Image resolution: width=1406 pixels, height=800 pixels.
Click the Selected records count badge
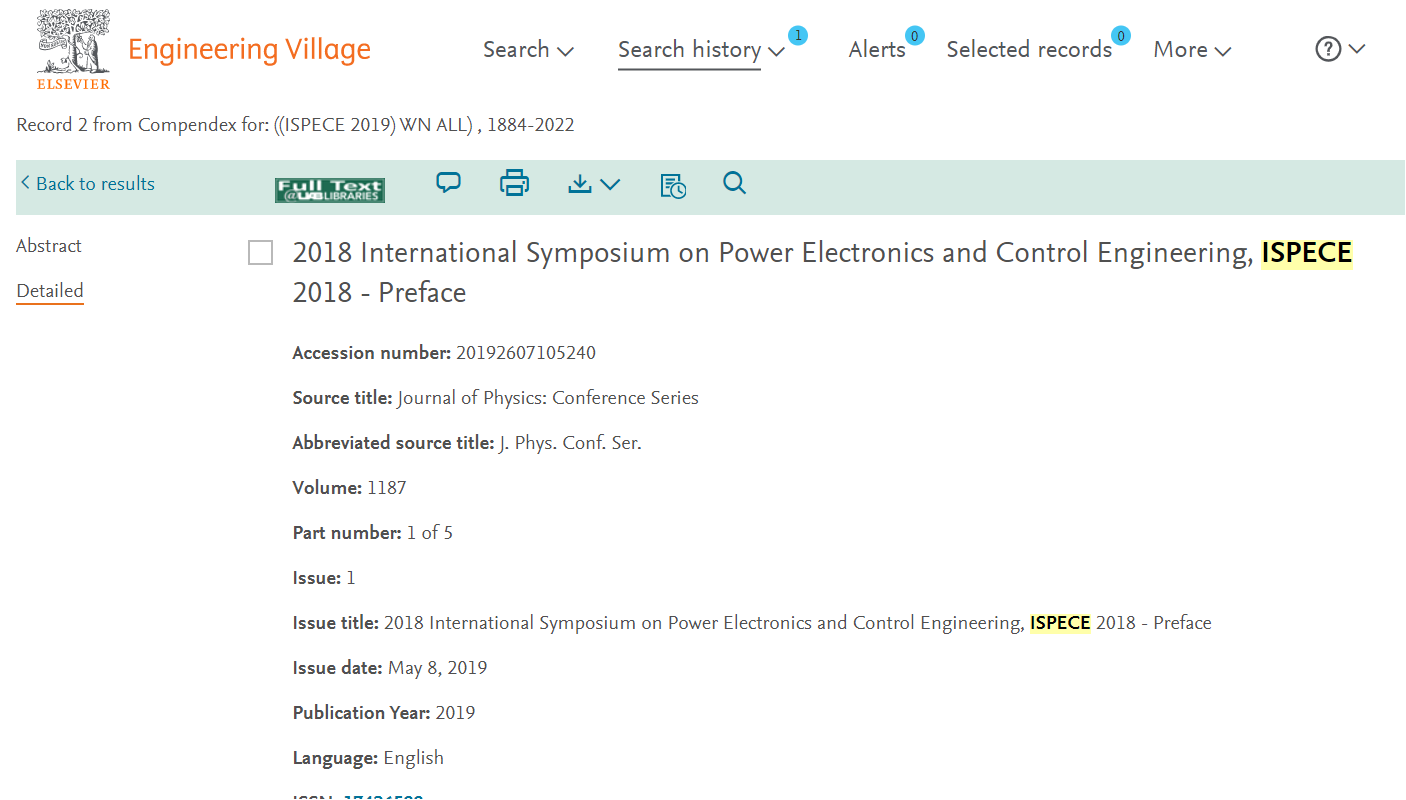(x=1121, y=36)
